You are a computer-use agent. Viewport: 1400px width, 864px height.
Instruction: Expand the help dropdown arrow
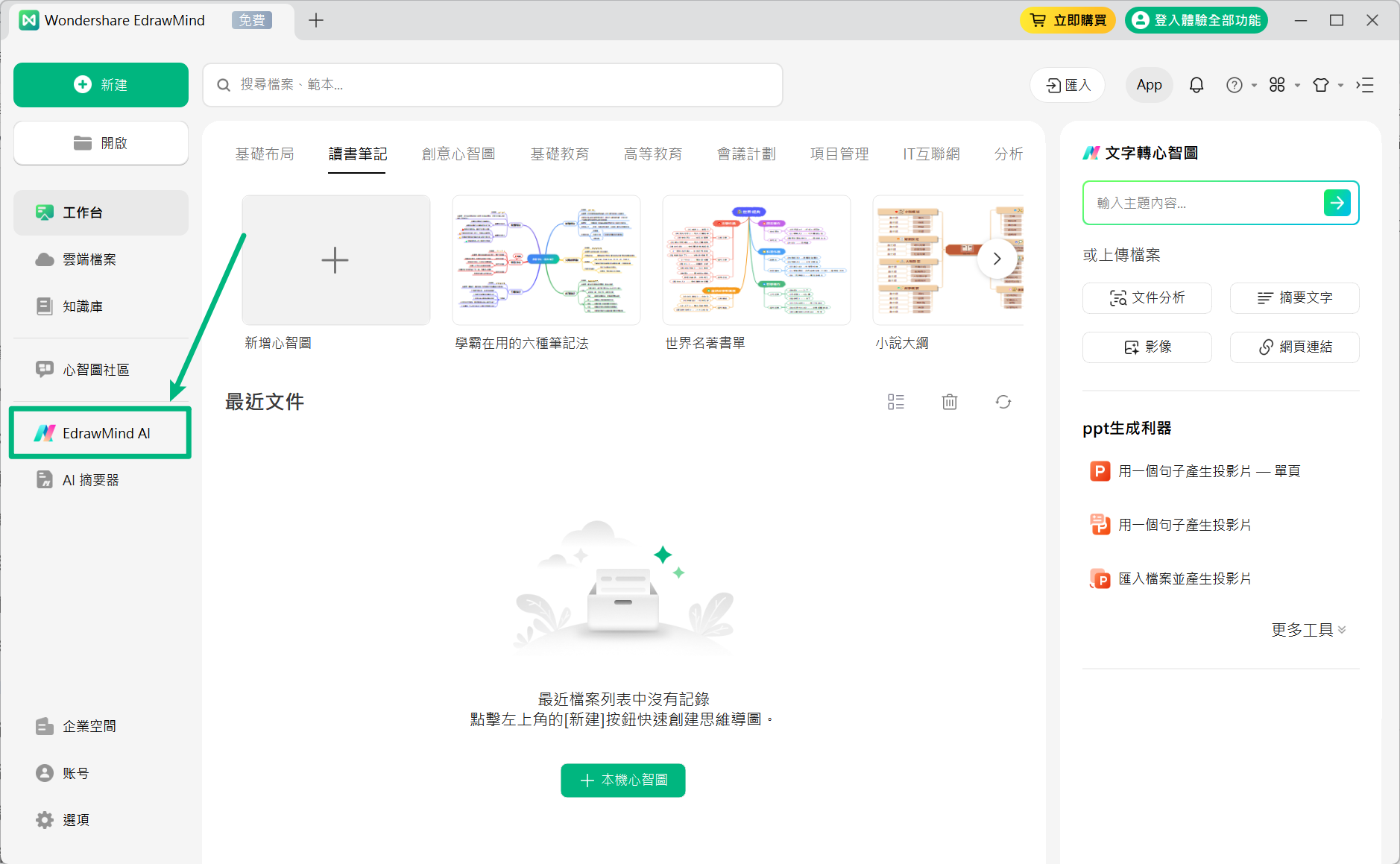click(x=1254, y=86)
